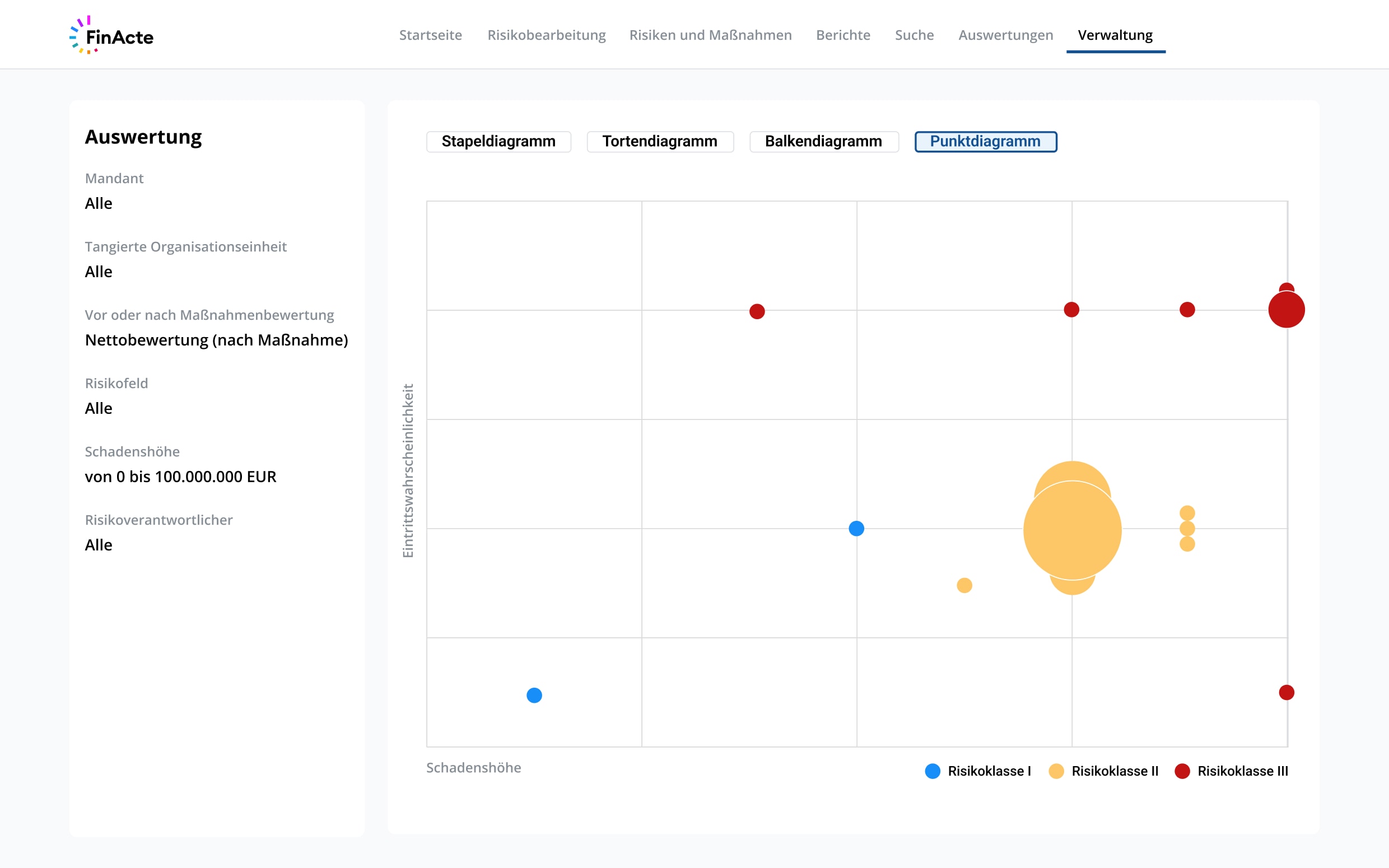Open the Mandant filter value Alle
This screenshot has height=868, width=1389.
pos(99,203)
